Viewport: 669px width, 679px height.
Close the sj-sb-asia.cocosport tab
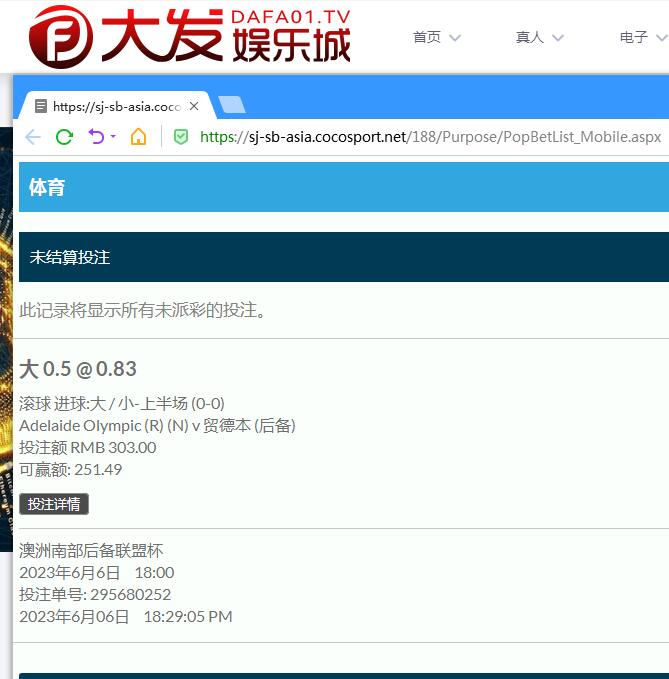click(x=194, y=106)
